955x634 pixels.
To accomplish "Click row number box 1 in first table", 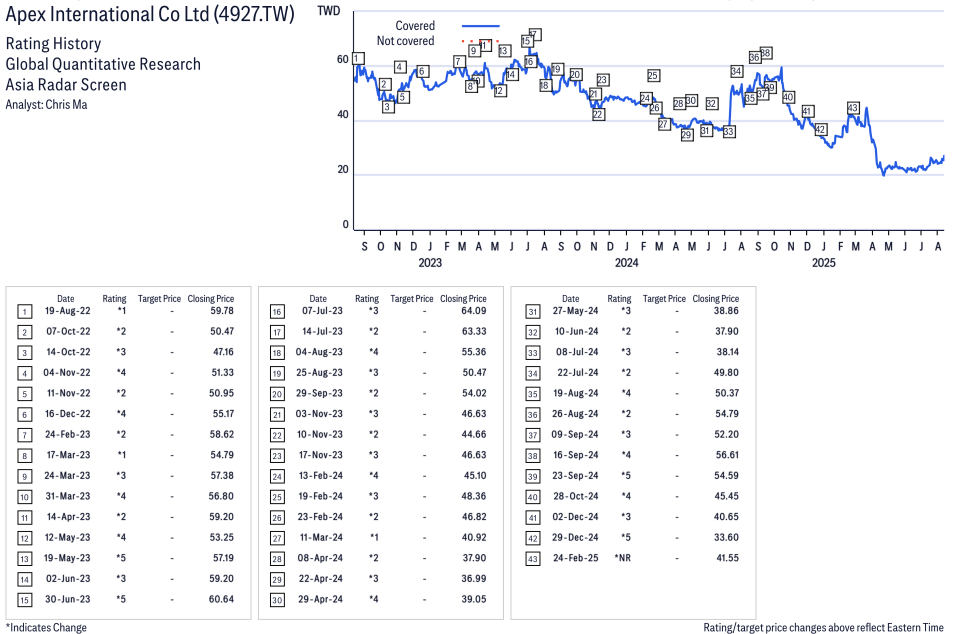I will pyautogui.click(x=24, y=312).
